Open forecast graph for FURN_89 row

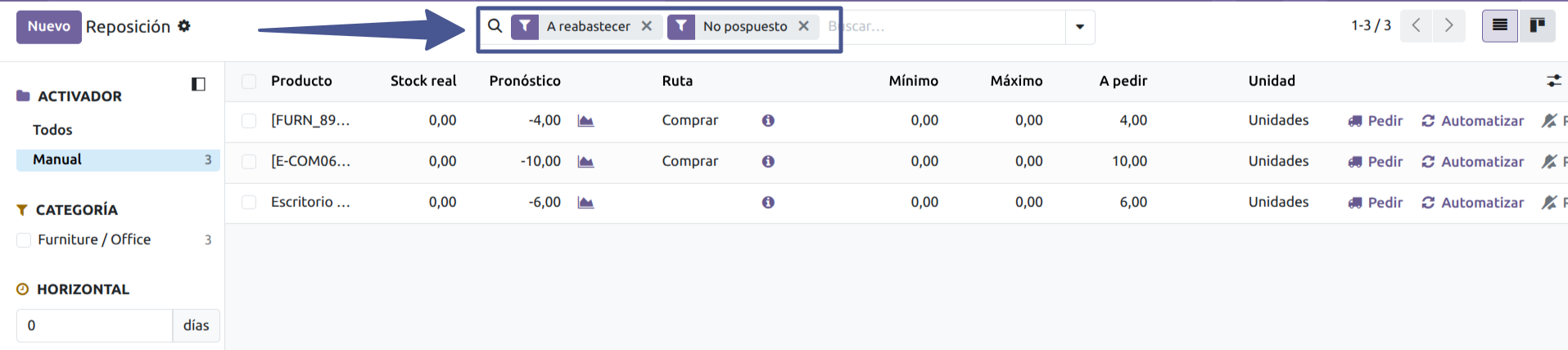[585, 121]
